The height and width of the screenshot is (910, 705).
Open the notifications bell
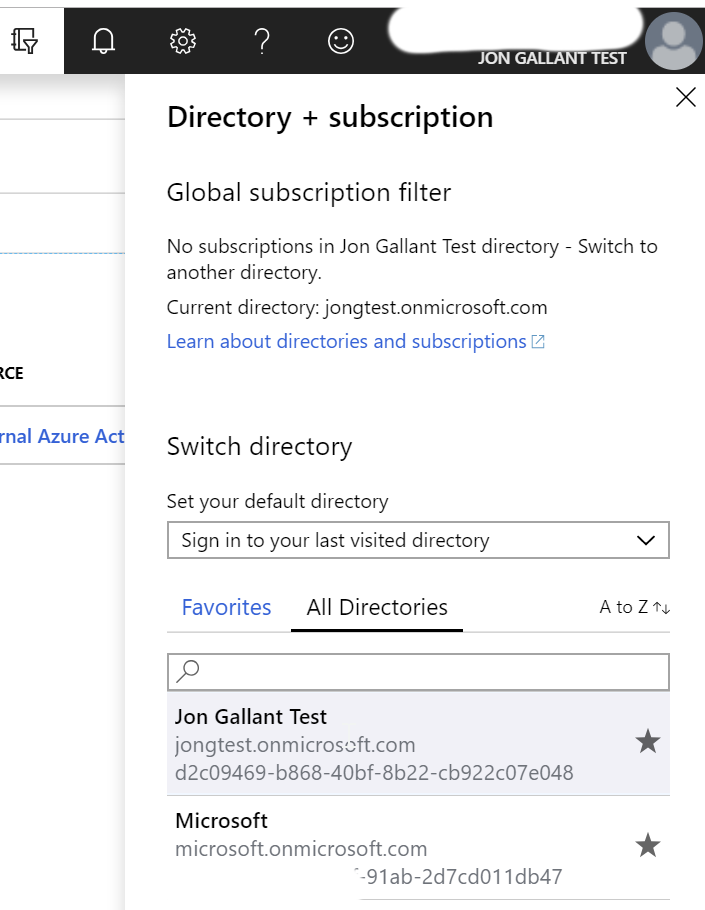pyautogui.click(x=103, y=40)
